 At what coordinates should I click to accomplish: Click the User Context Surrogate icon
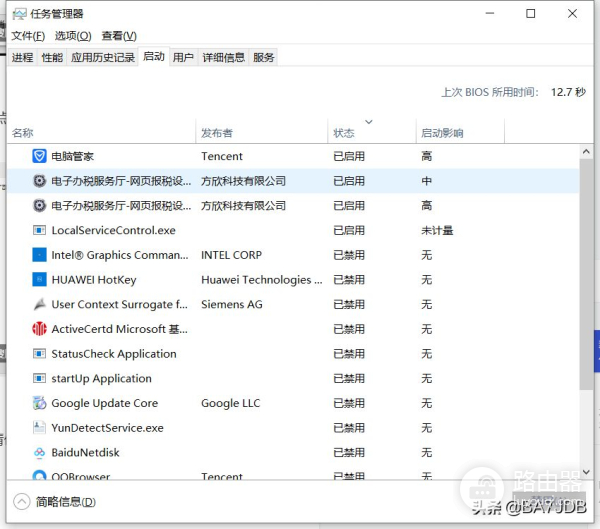[x=39, y=304]
